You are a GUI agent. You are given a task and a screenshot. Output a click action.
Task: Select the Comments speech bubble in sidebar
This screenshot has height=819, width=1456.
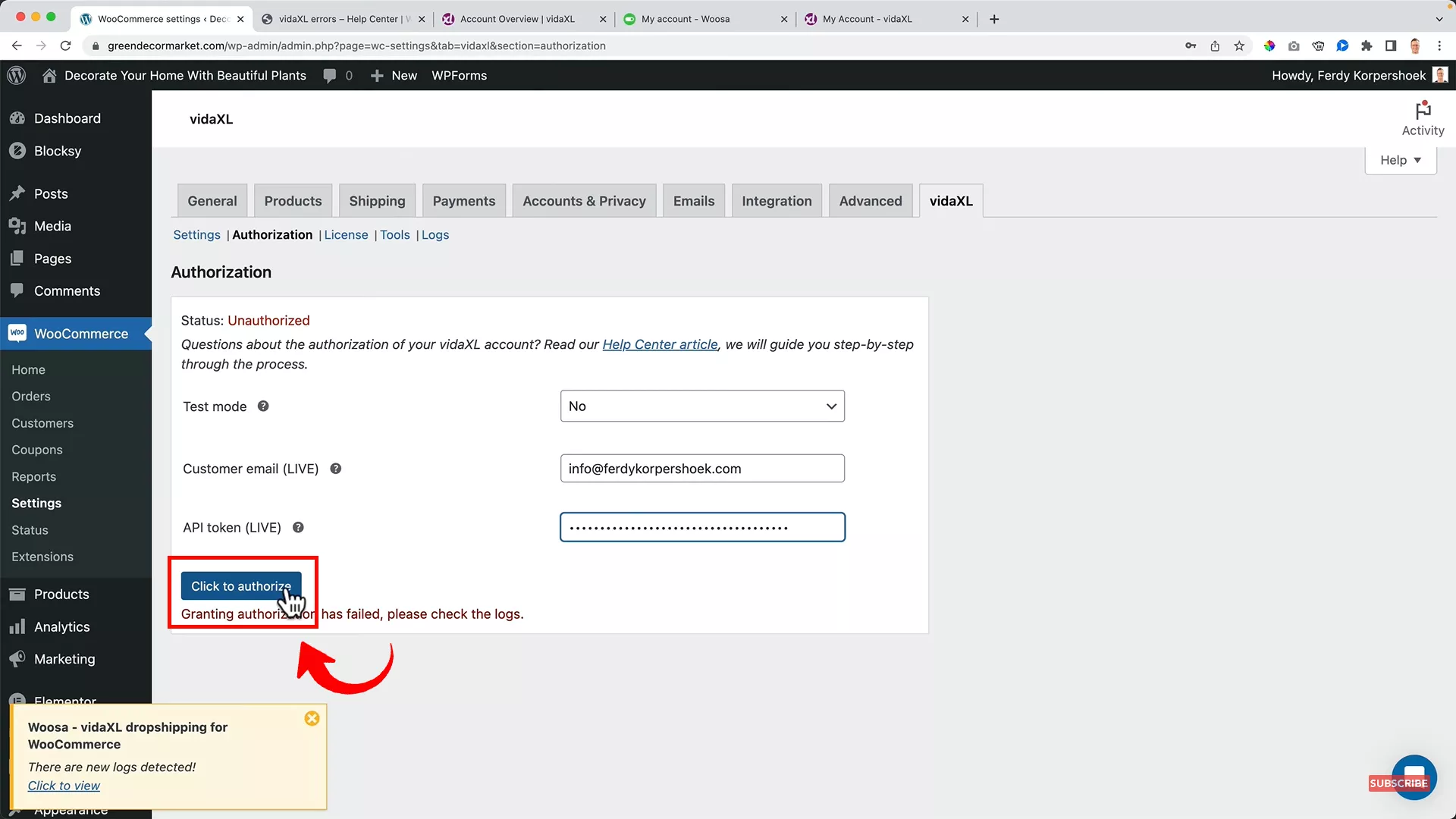[18, 290]
